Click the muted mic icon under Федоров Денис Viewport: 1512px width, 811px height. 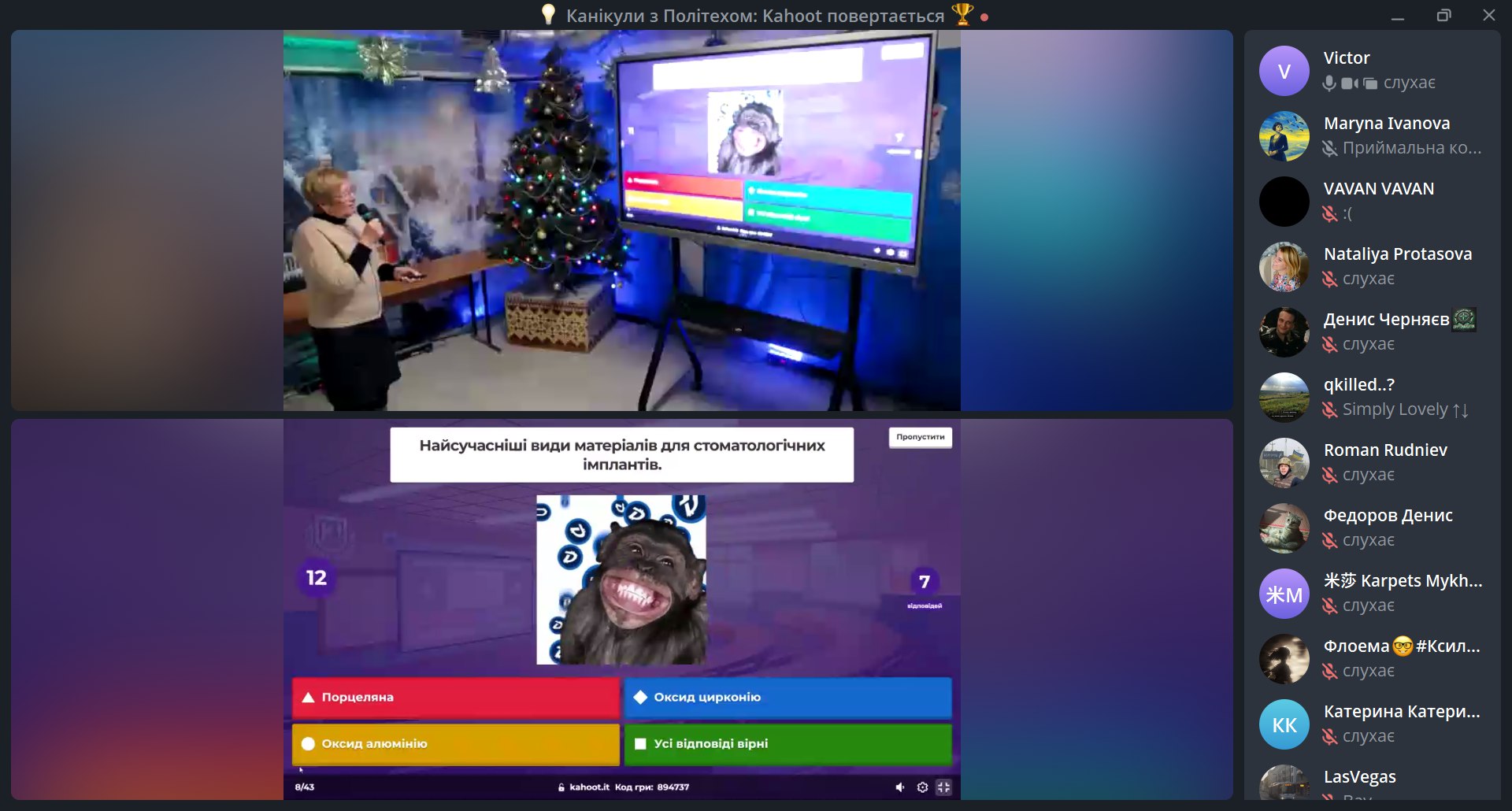(1330, 540)
